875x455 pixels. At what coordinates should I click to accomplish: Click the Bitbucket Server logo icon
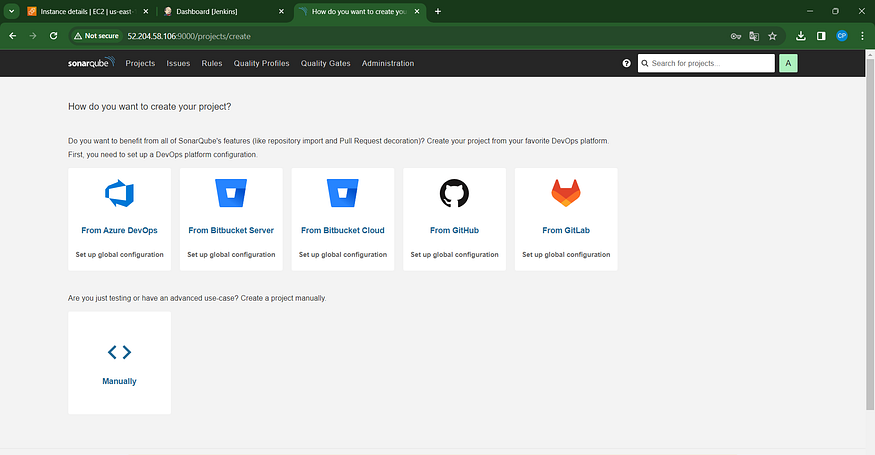pos(231,193)
